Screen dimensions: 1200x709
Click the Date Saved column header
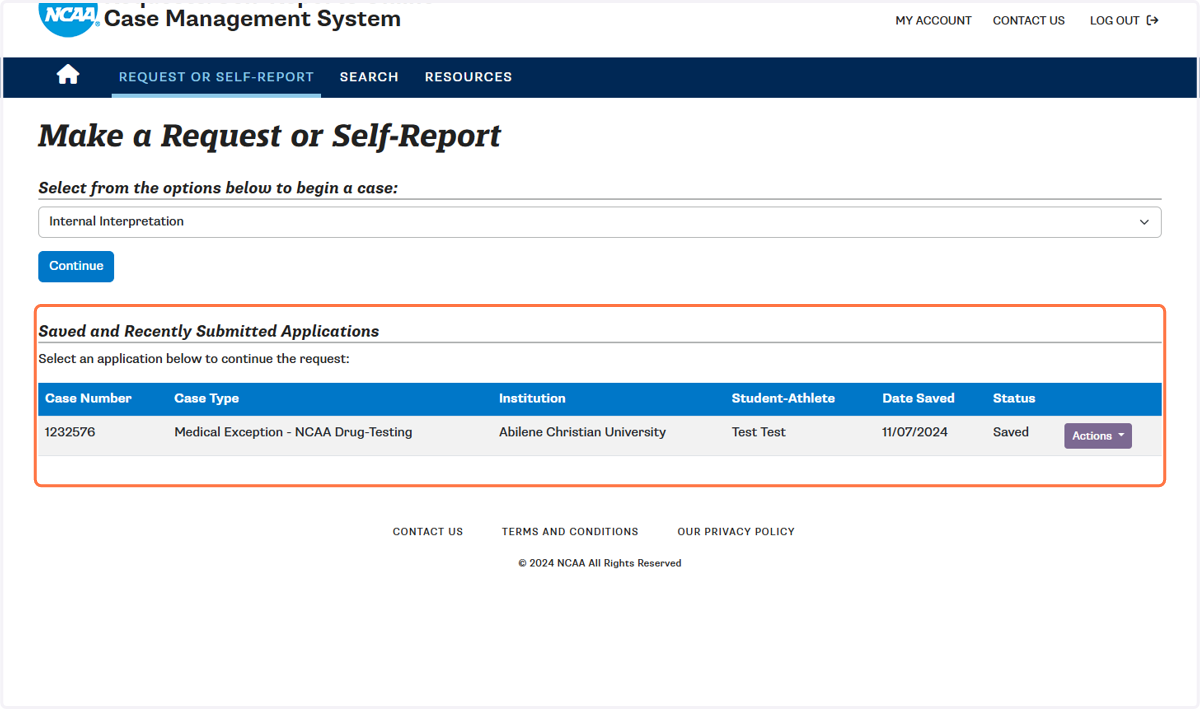pos(918,398)
